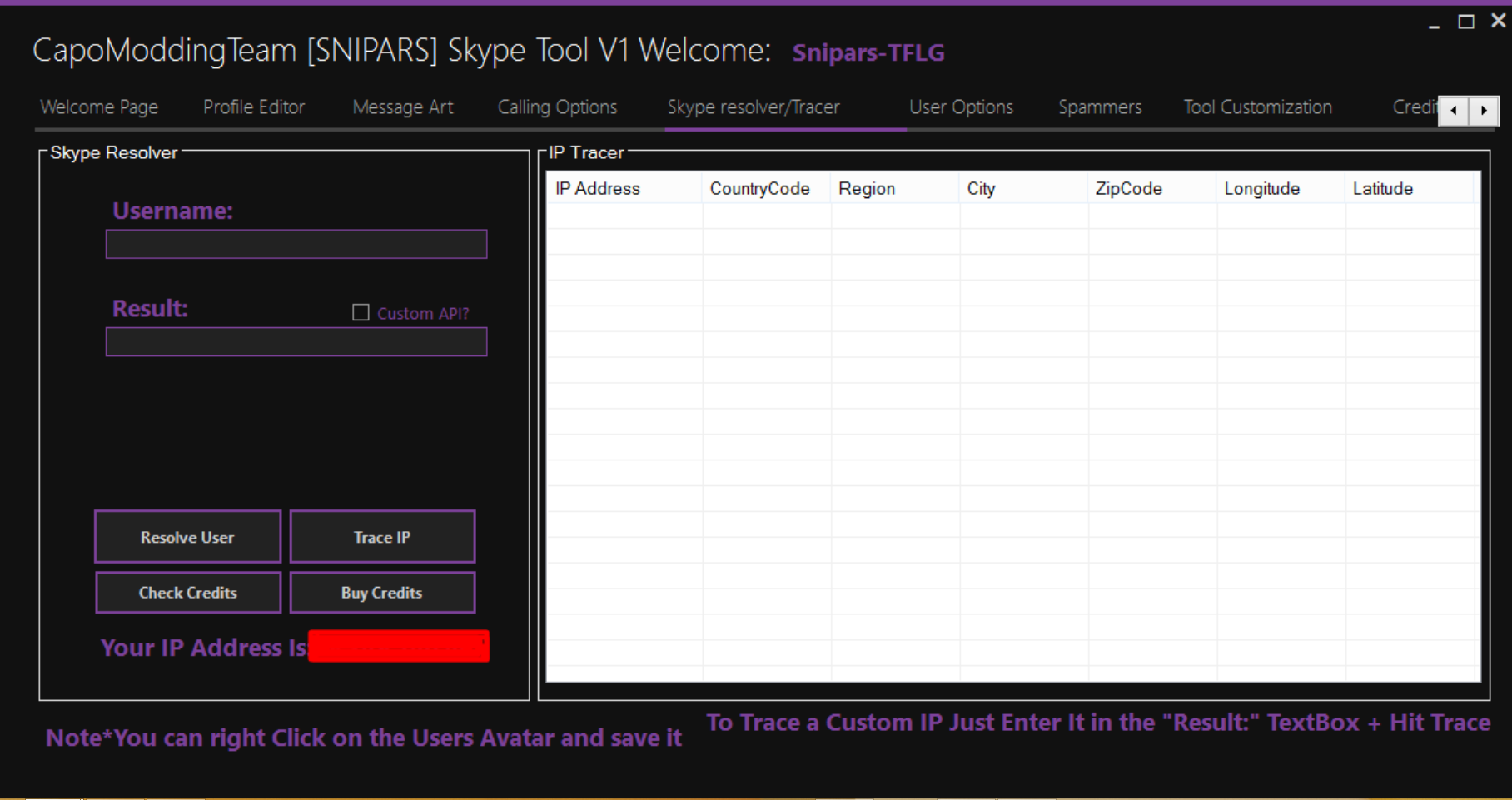Switch to the Profile Editor tab
Image resolution: width=1512 pixels, height=800 pixels.
pos(254,107)
